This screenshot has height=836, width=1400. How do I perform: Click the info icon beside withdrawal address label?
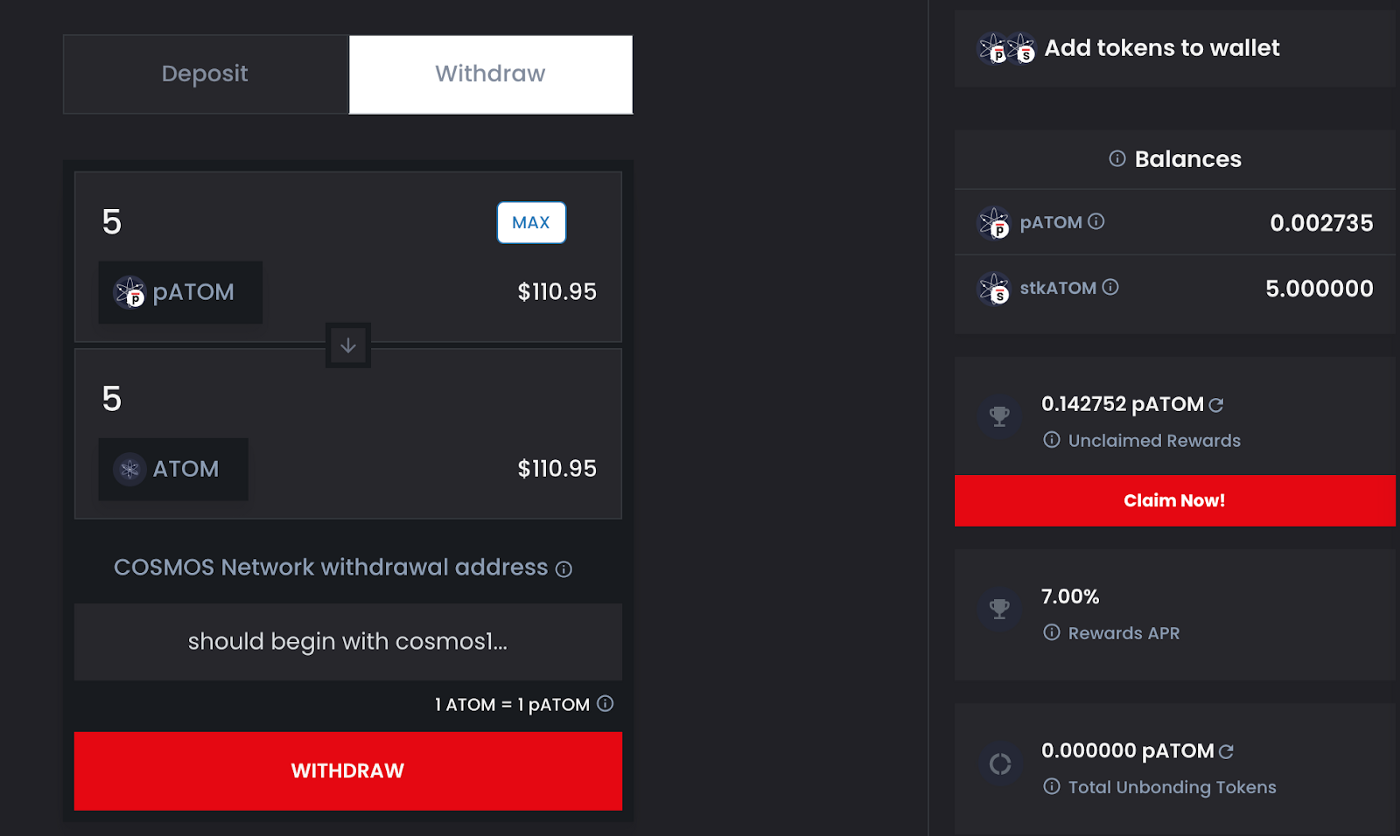[x=564, y=569]
